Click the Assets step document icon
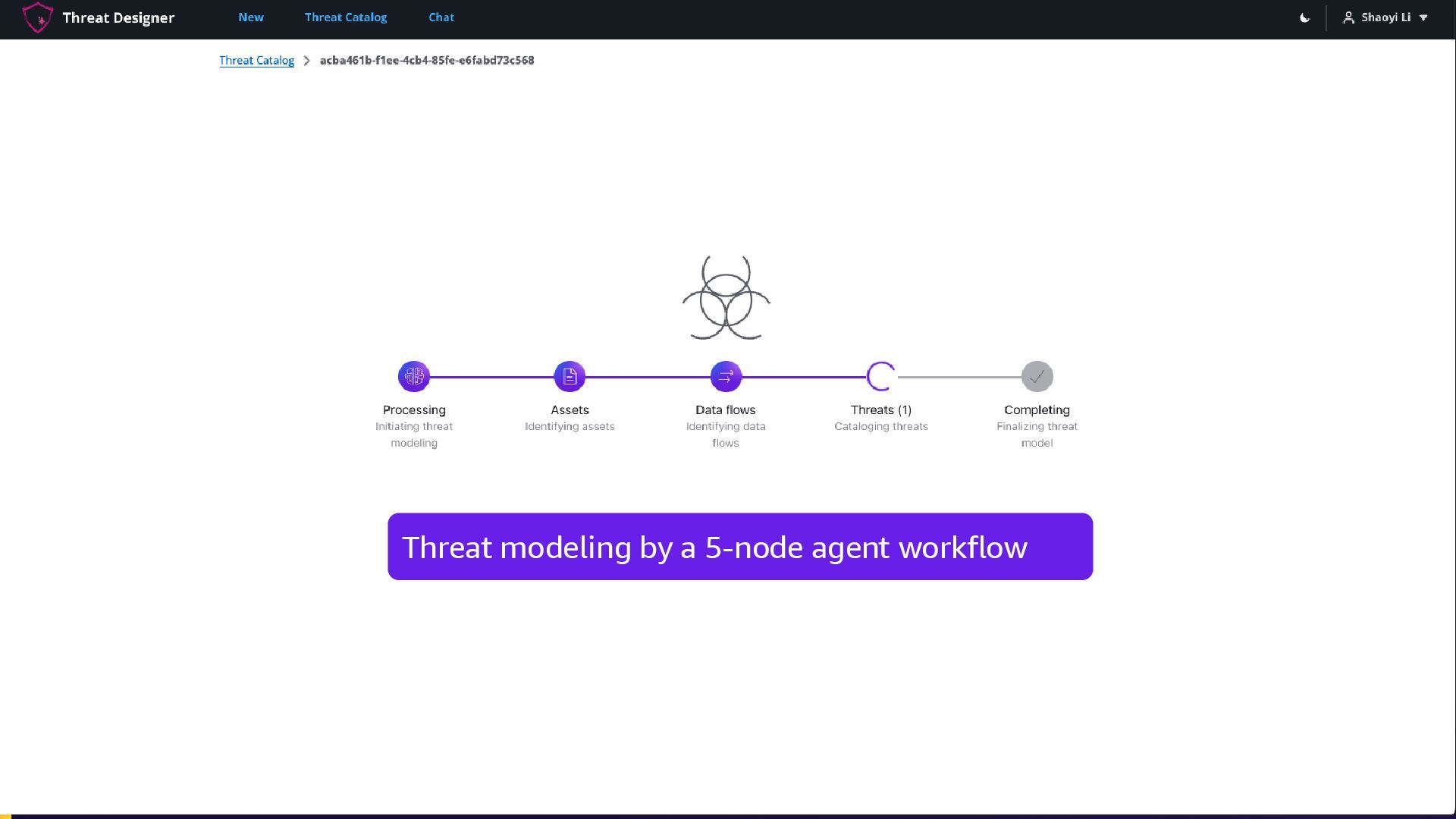The width and height of the screenshot is (1456, 819). point(570,376)
